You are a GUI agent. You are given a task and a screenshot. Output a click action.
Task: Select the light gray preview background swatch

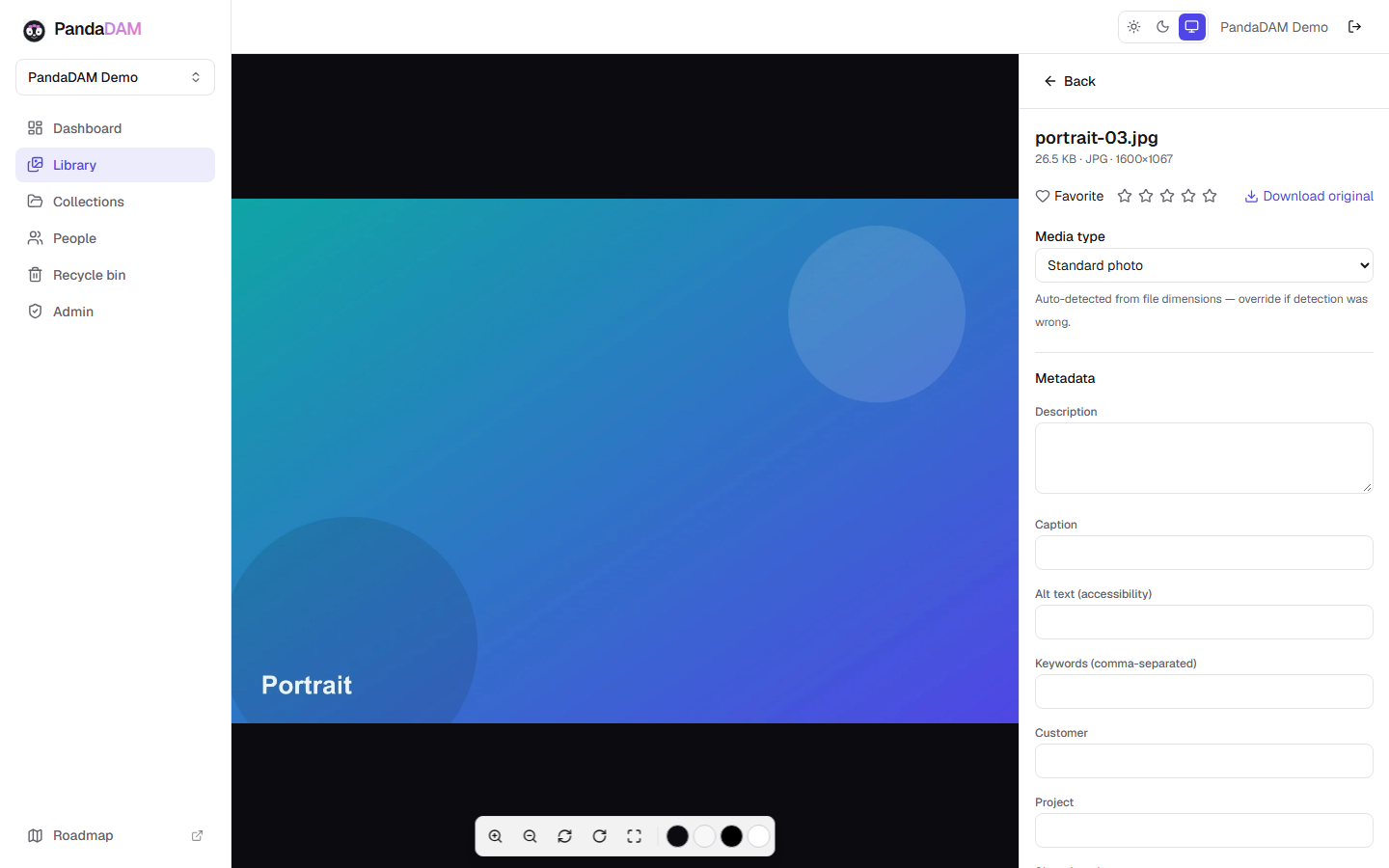(705, 836)
